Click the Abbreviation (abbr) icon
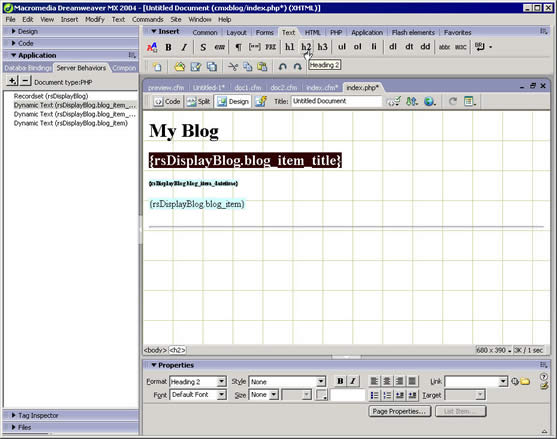This screenshot has height=439, width=557. 444,47
